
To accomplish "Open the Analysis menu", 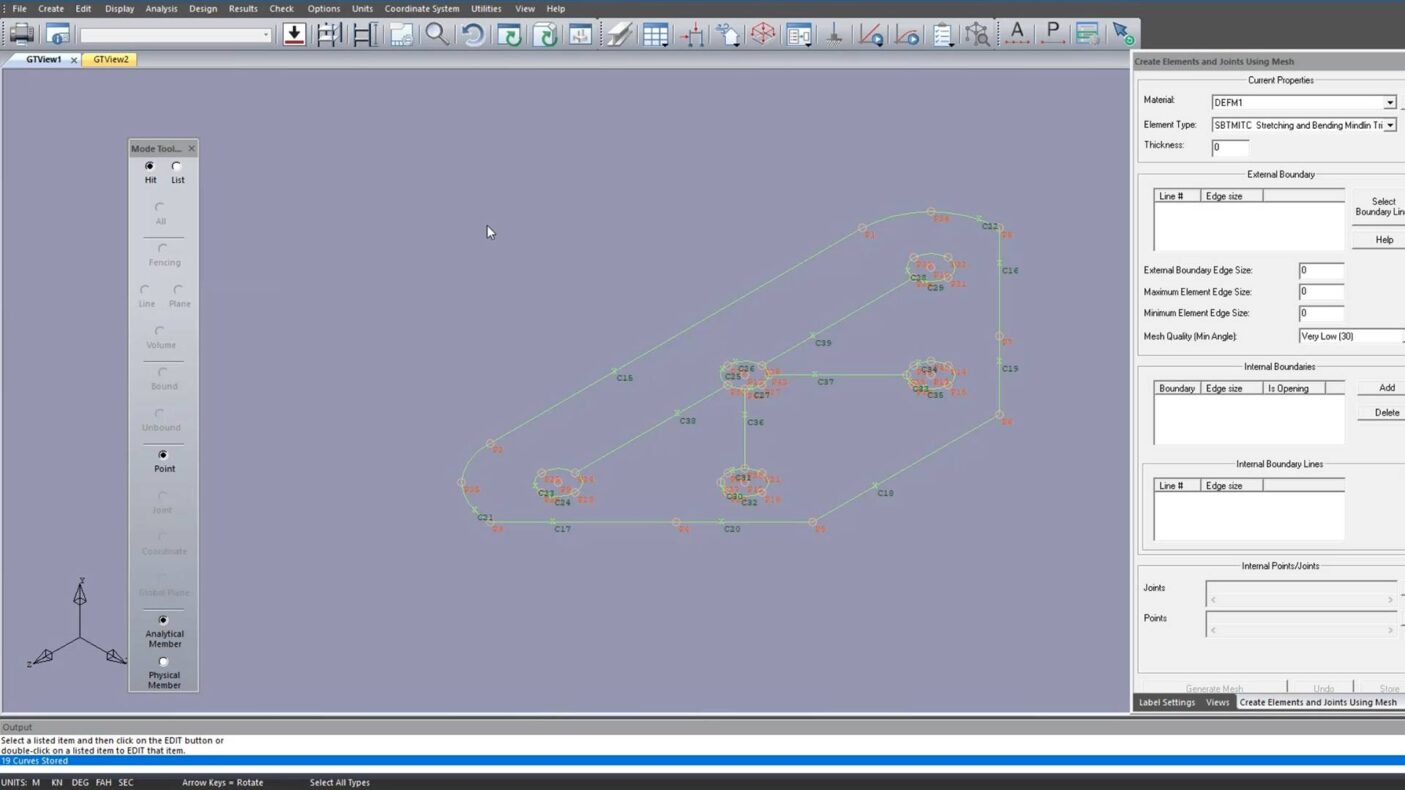I will pyautogui.click(x=161, y=9).
